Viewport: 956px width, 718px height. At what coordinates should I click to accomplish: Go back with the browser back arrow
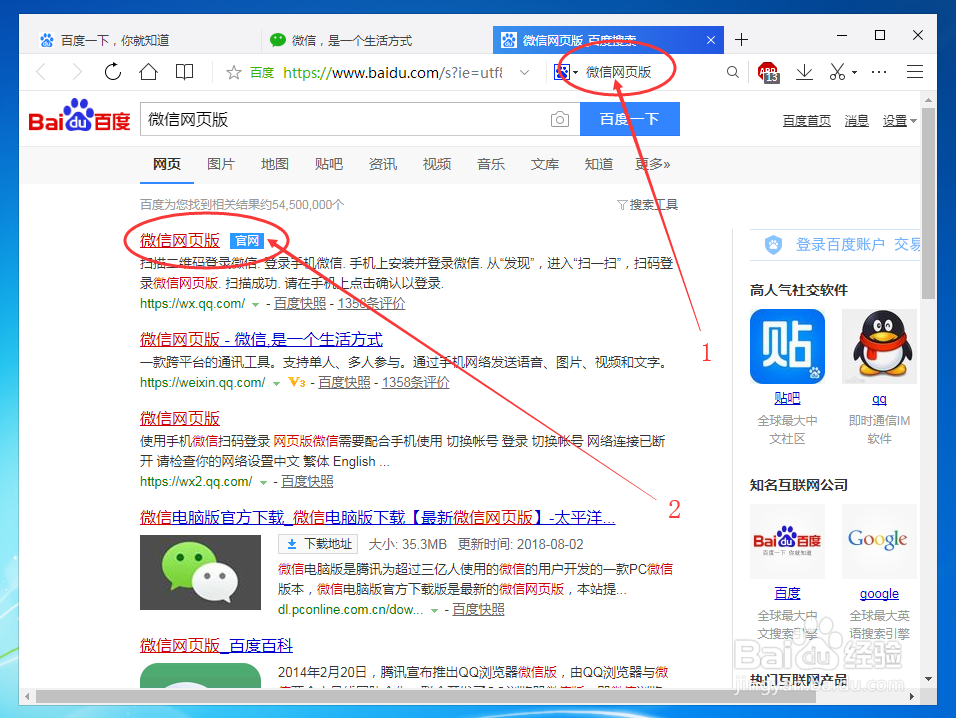pyautogui.click(x=41, y=73)
